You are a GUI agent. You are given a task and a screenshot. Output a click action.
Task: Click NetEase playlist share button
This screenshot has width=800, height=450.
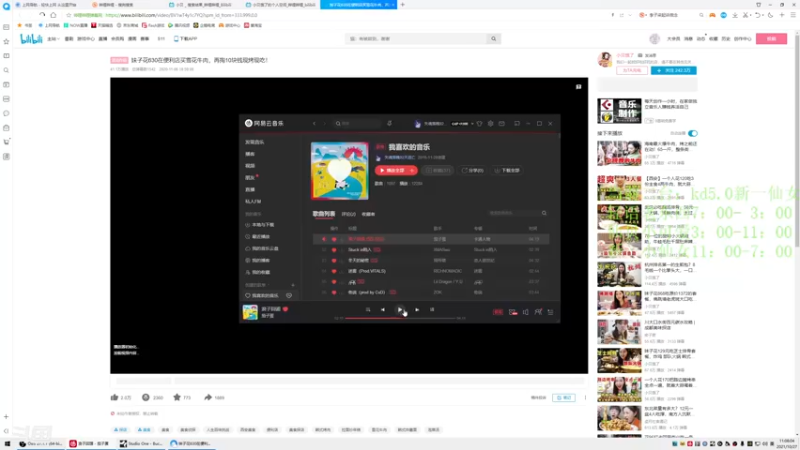(x=472, y=170)
